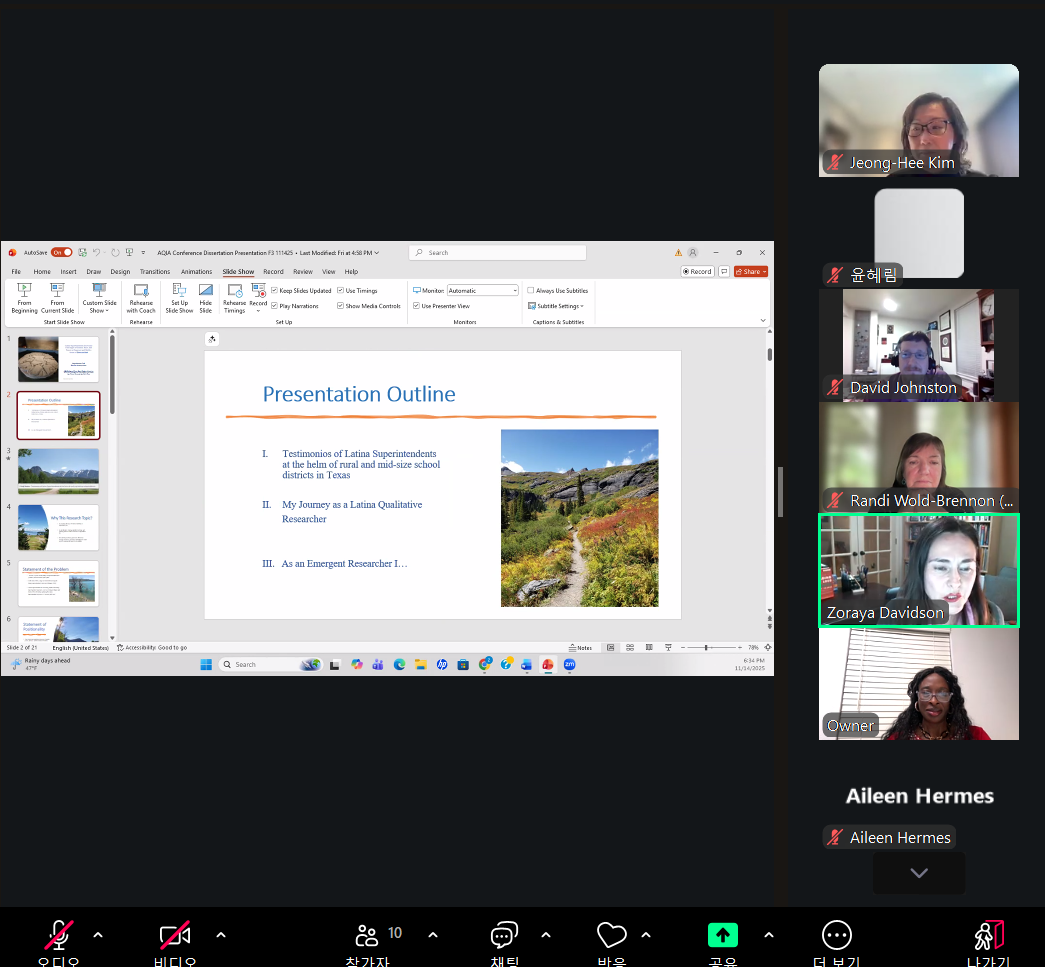Switch to Reading view in status bar
Viewport: 1045px width, 967px height.
pyautogui.click(x=649, y=647)
